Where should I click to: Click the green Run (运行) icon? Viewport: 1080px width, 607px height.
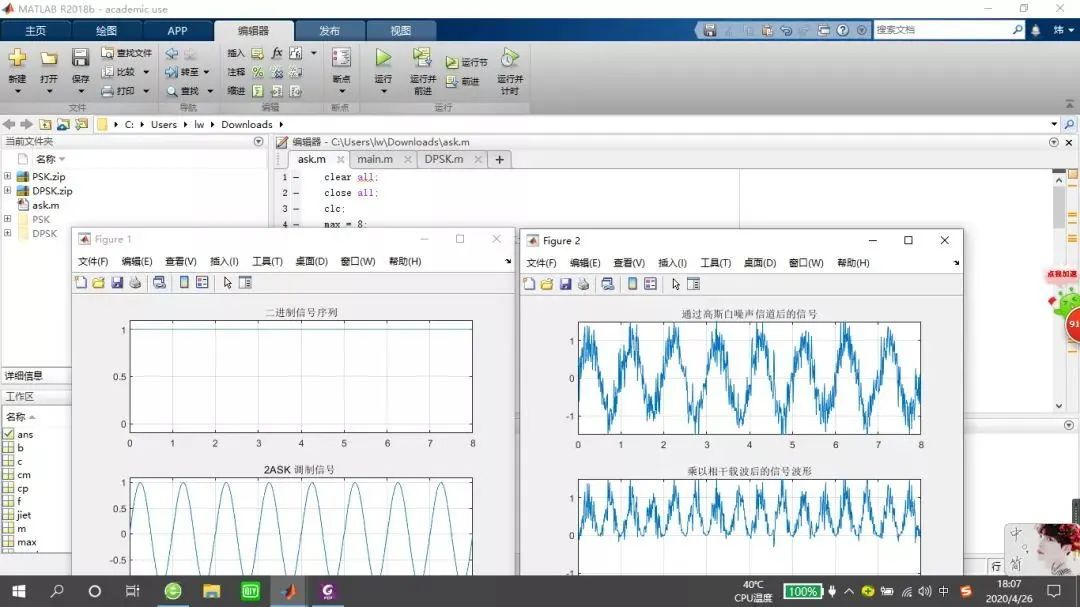pos(383,58)
